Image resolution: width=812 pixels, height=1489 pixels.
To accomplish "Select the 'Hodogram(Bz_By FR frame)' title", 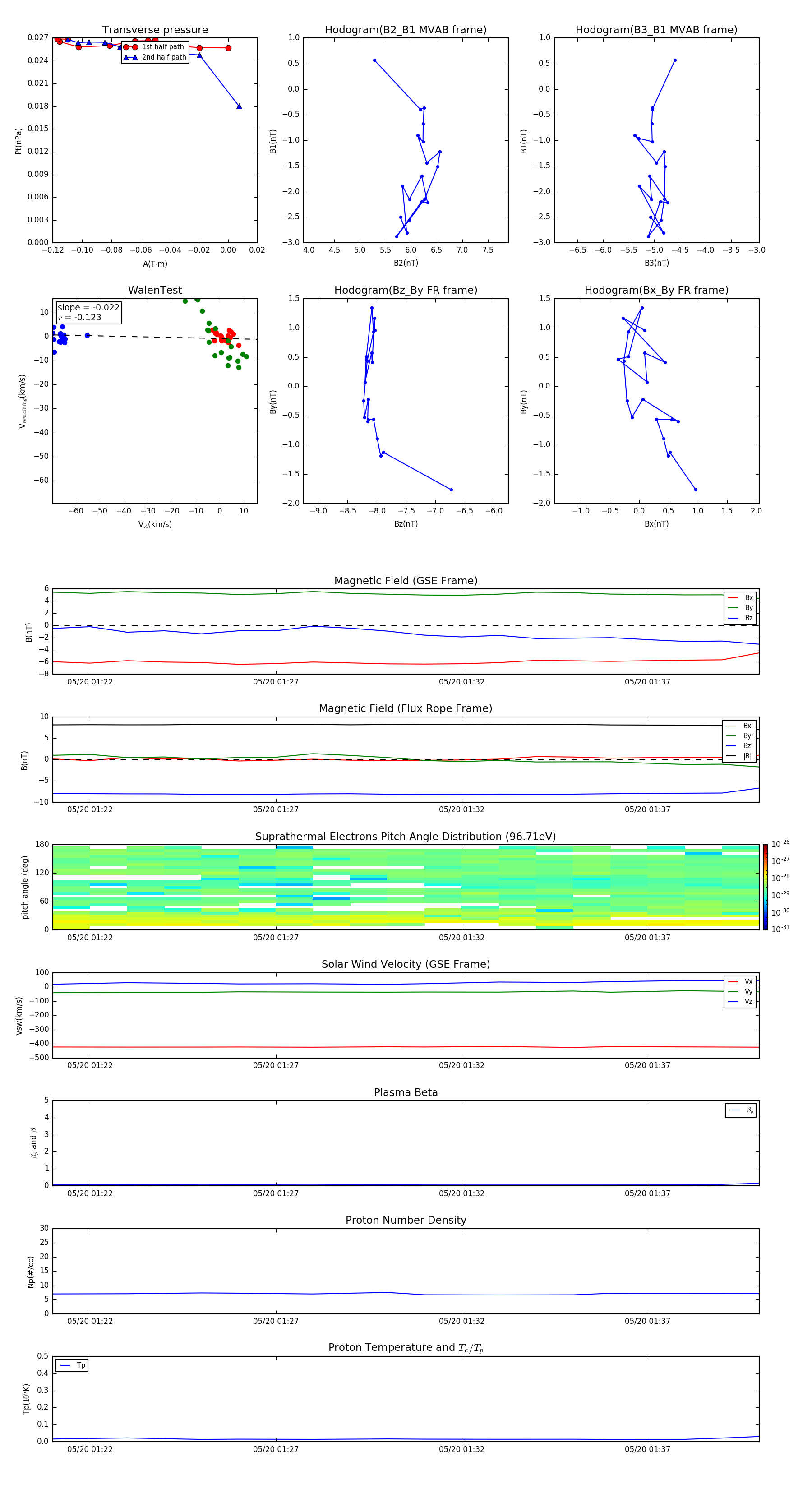I will coord(406,290).
